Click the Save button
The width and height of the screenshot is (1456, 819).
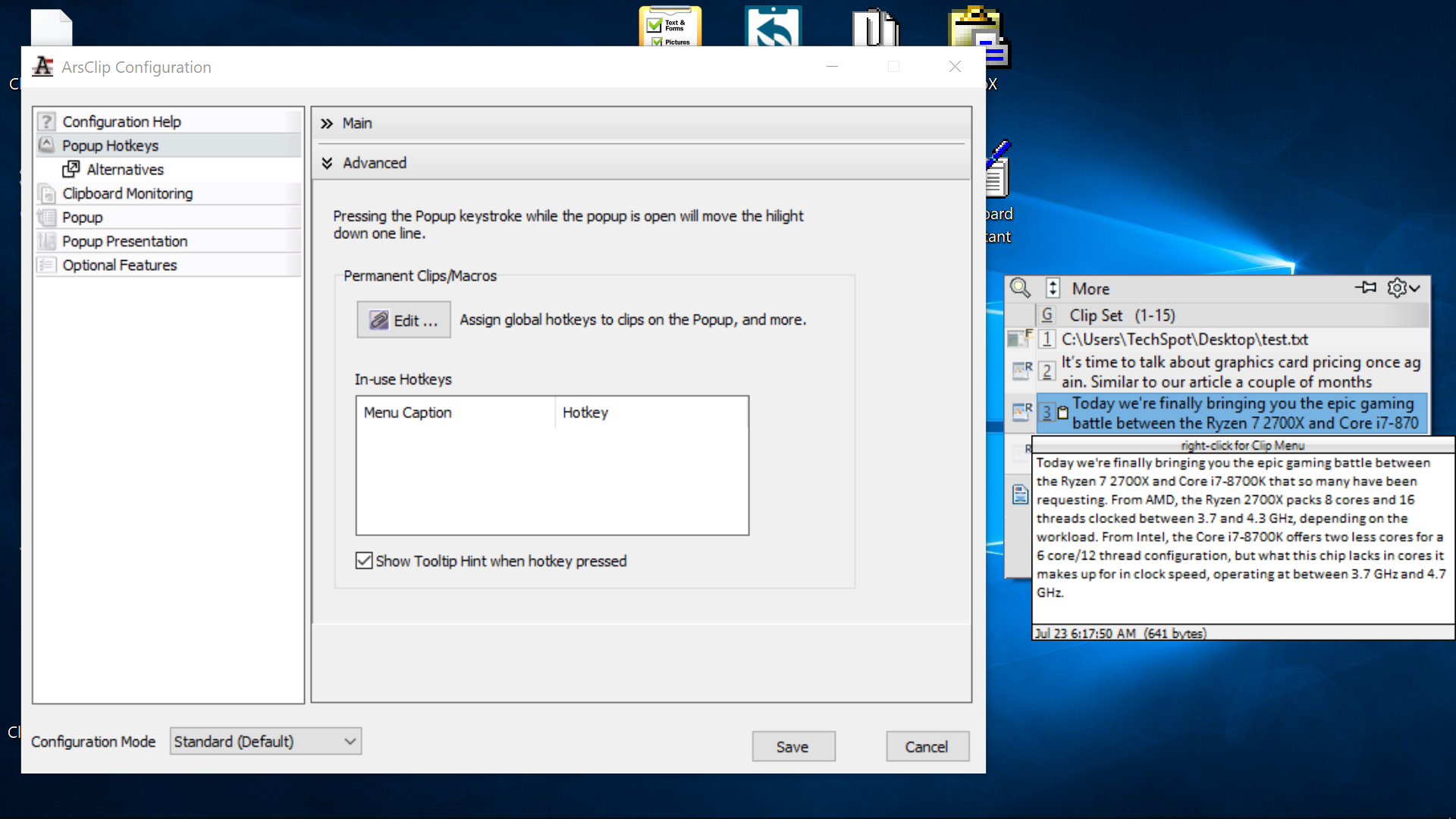point(792,747)
